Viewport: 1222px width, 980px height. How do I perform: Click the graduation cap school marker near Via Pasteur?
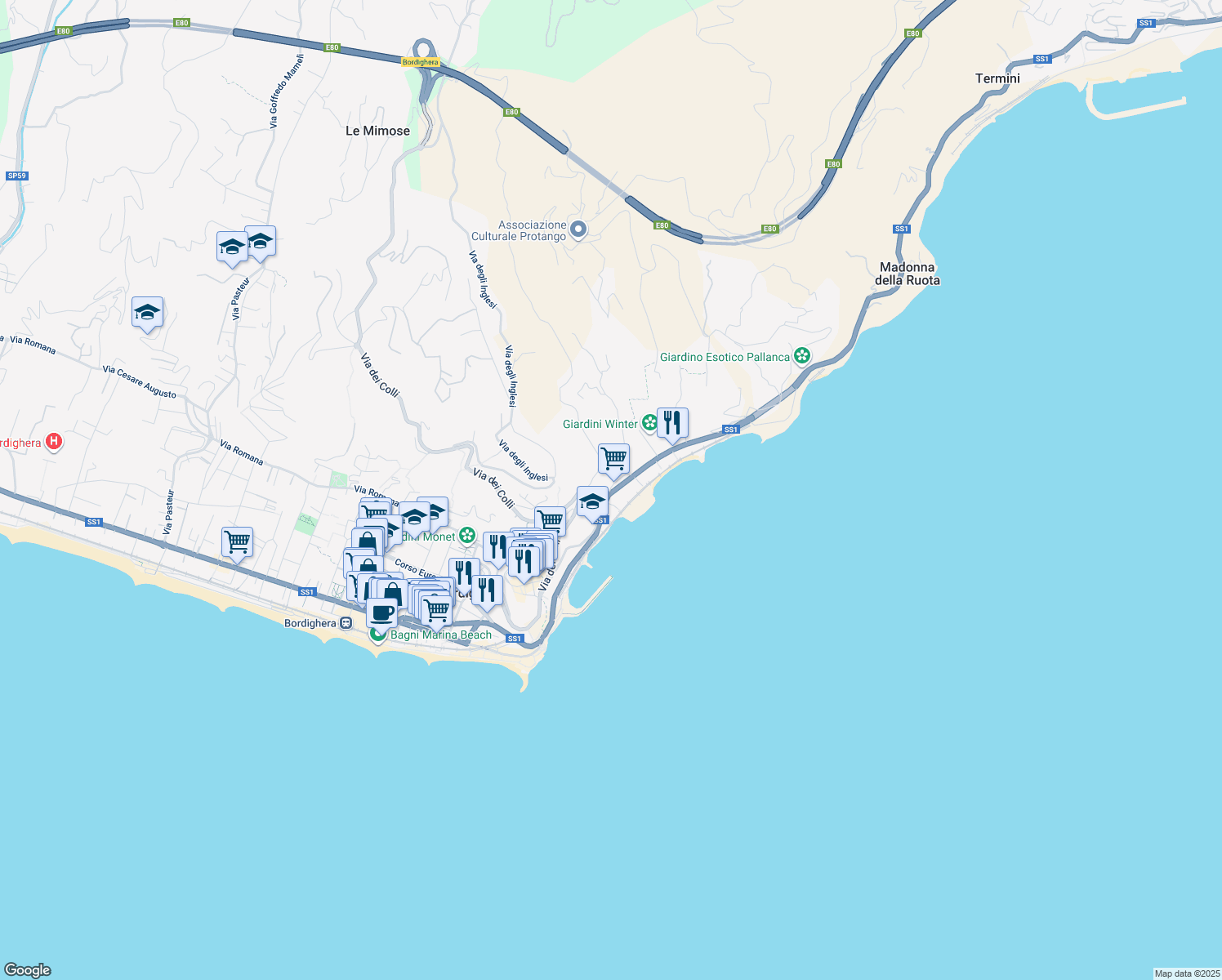(x=148, y=313)
